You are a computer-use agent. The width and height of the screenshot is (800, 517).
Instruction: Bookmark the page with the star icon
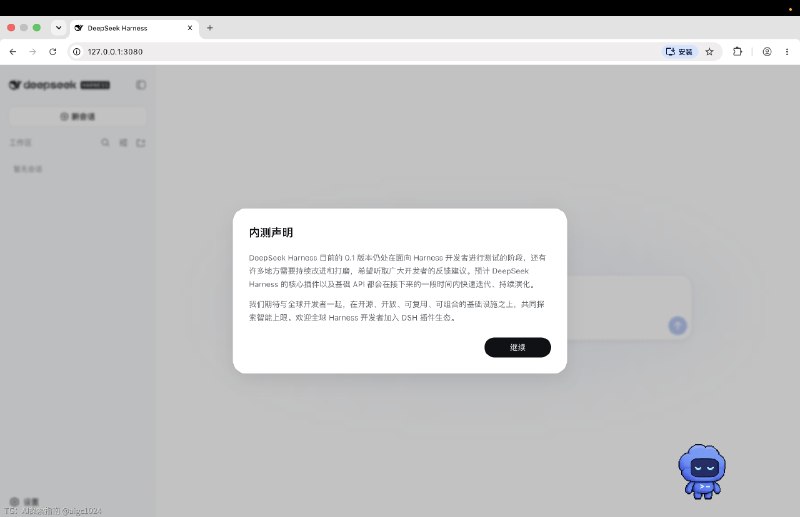point(709,52)
